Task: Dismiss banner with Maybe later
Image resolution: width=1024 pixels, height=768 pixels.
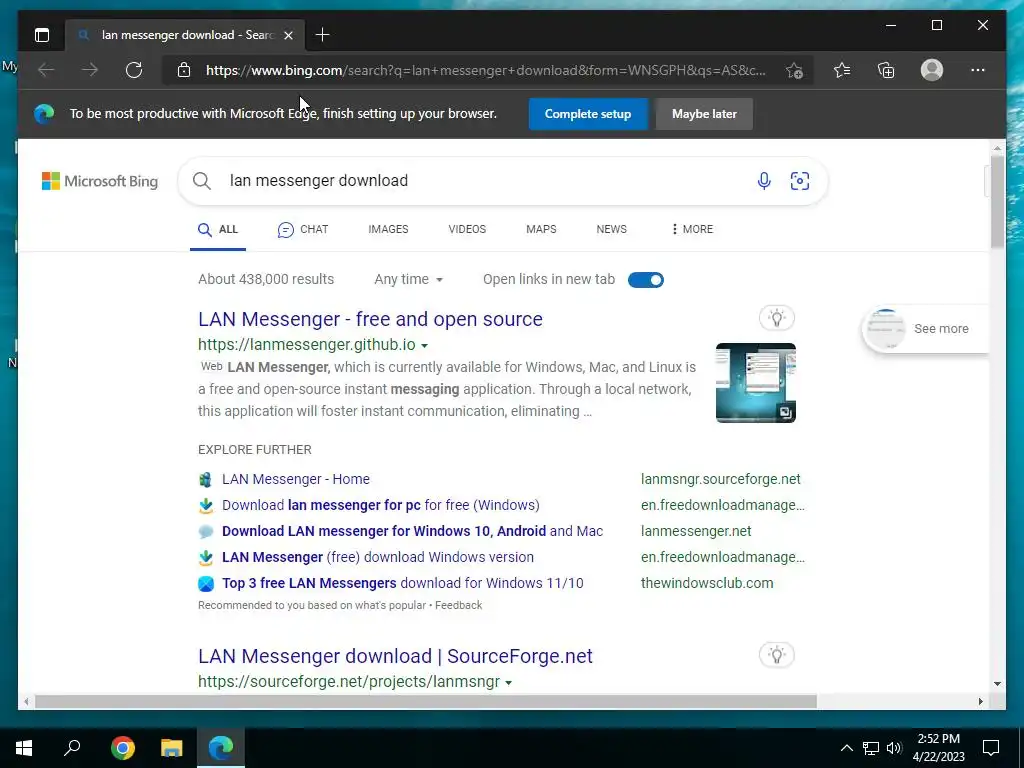Action: pyautogui.click(x=704, y=114)
